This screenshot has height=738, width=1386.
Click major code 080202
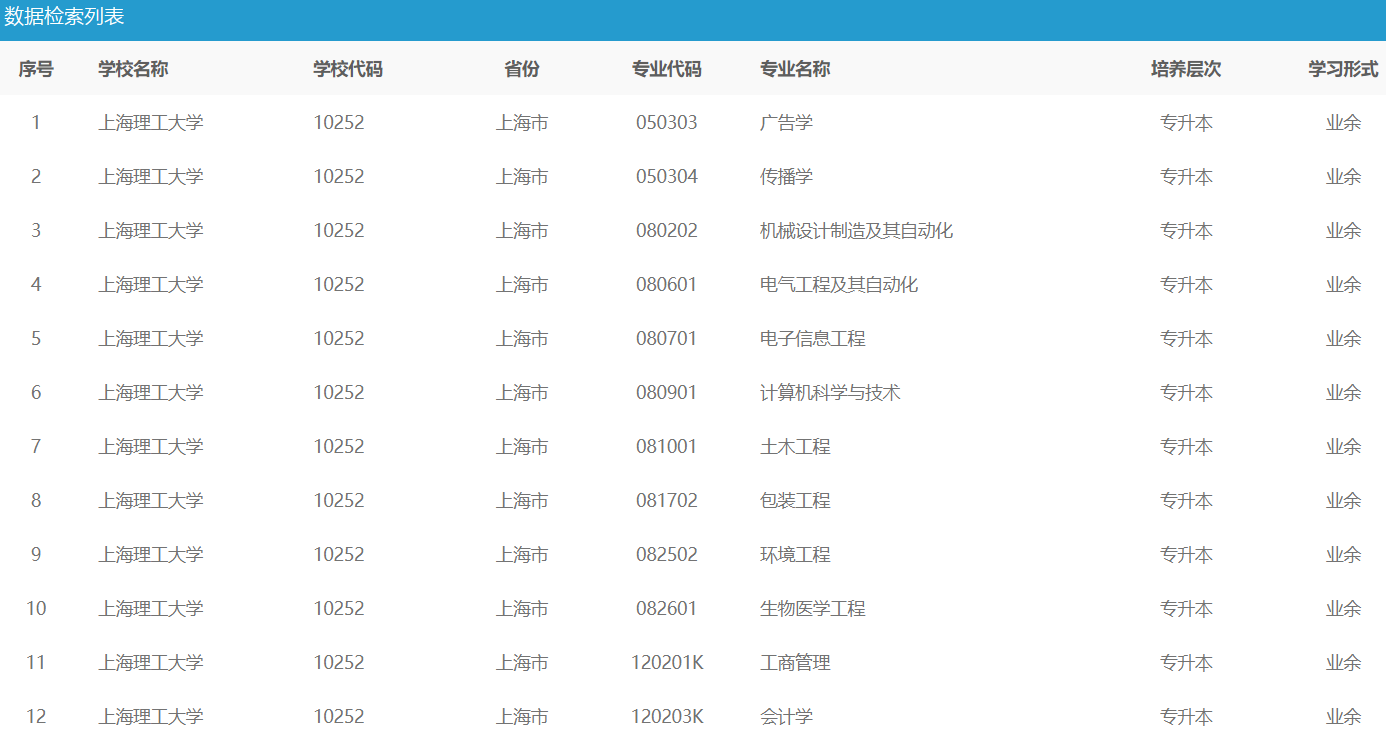click(x=667, y=231)
